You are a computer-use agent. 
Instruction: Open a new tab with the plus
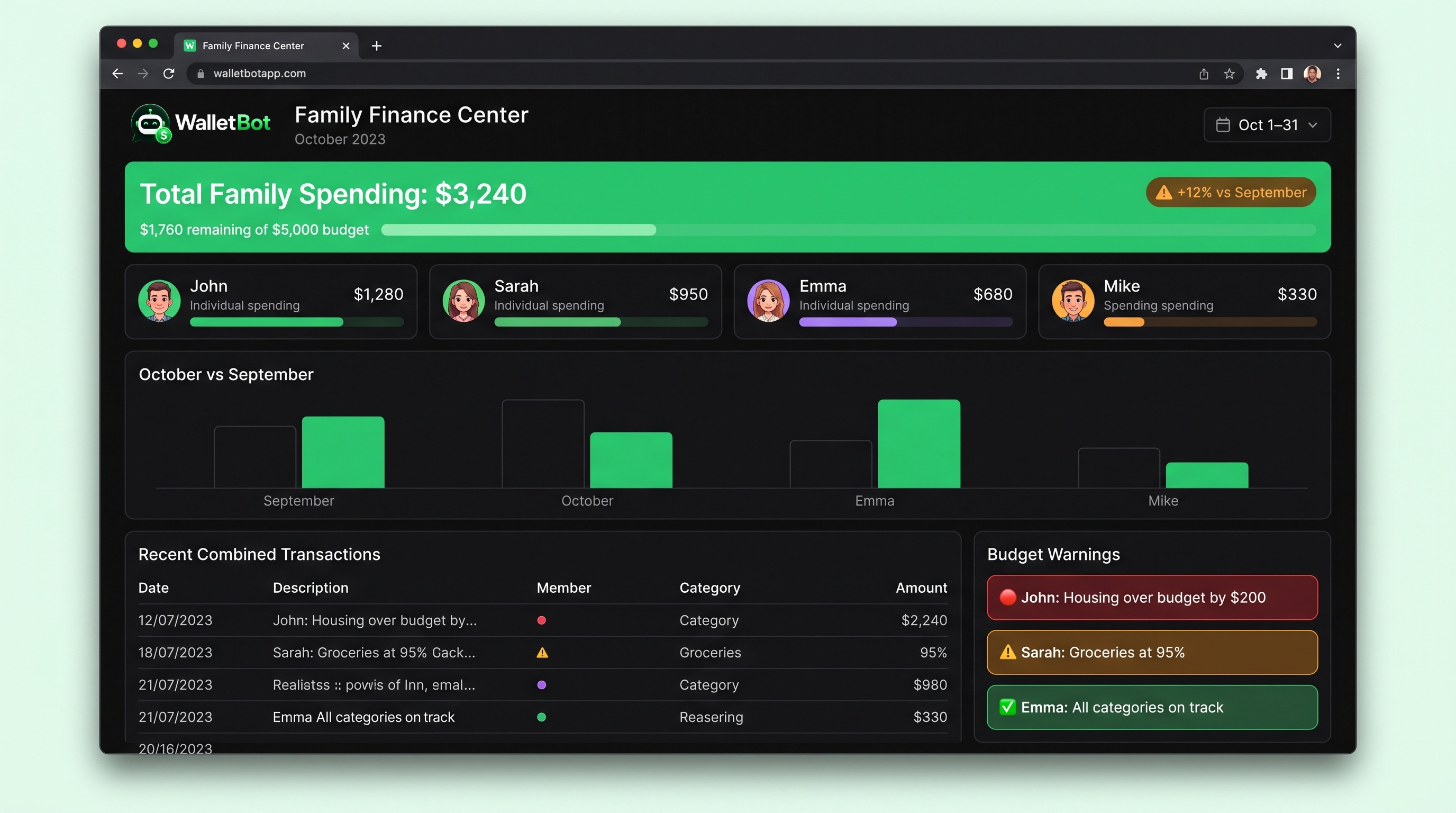pos(377,46)
